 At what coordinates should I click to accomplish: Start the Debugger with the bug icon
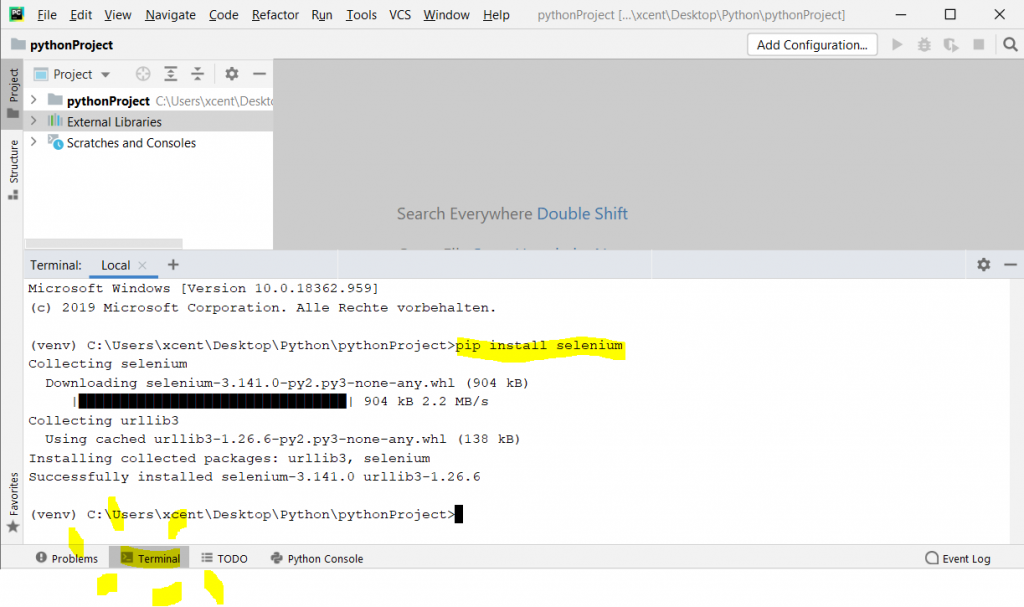923,44
